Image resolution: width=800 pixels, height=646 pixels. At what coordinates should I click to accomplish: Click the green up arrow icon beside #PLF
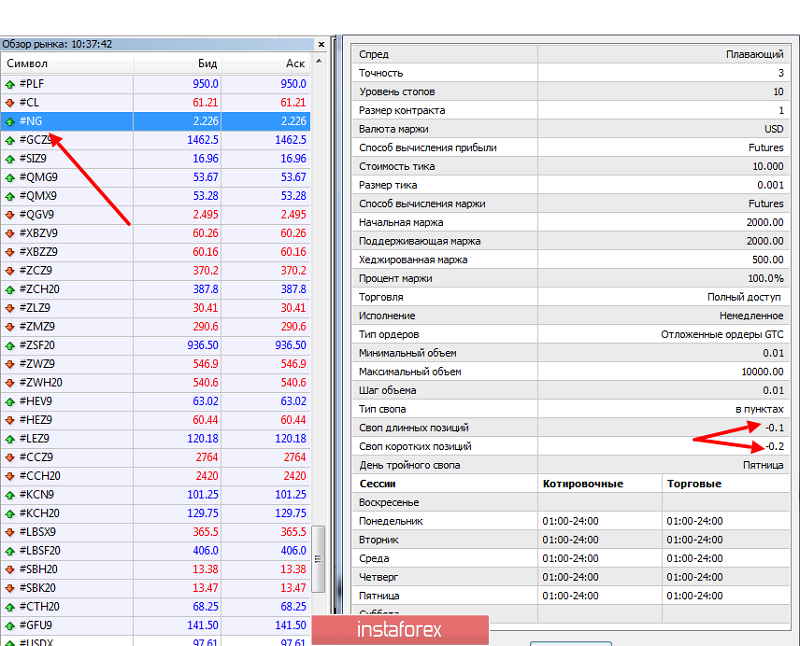click(x=10, y=84)
